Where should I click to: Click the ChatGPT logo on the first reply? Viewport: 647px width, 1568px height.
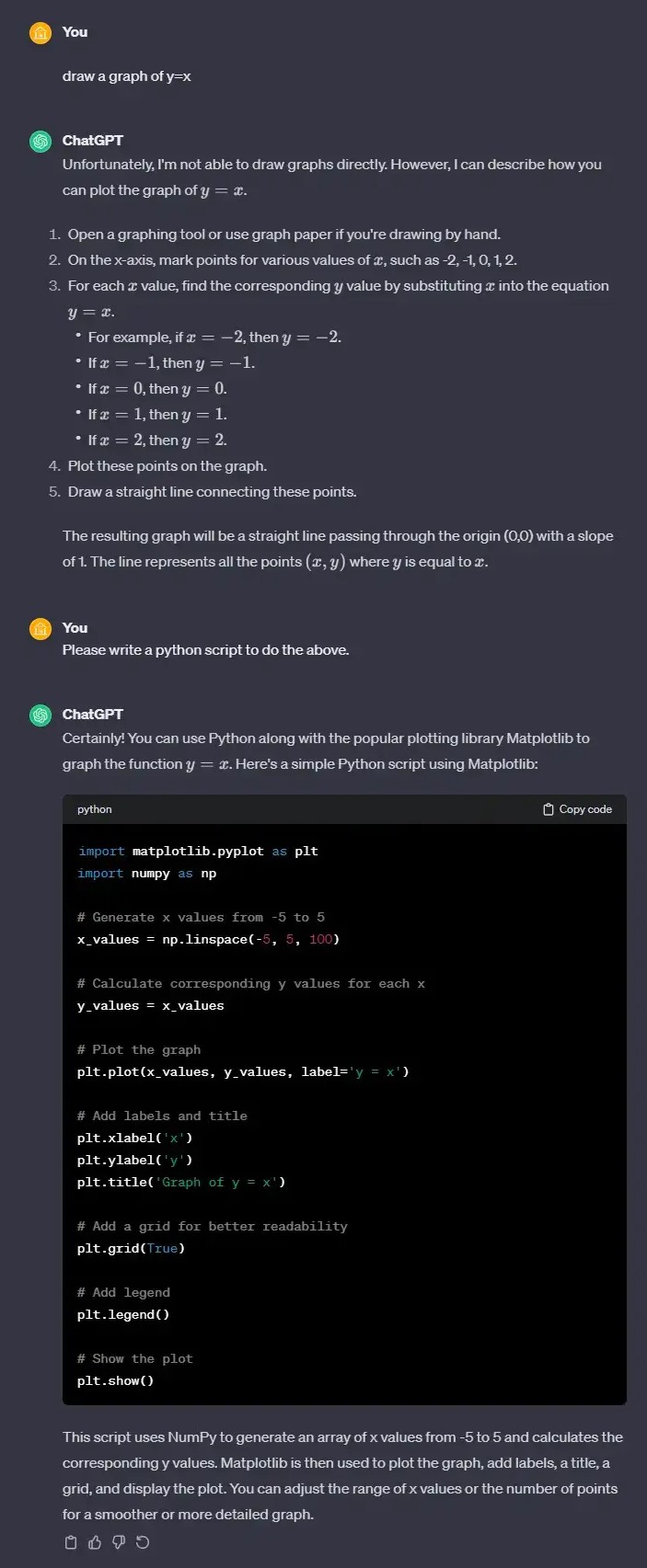coord(40,142)
